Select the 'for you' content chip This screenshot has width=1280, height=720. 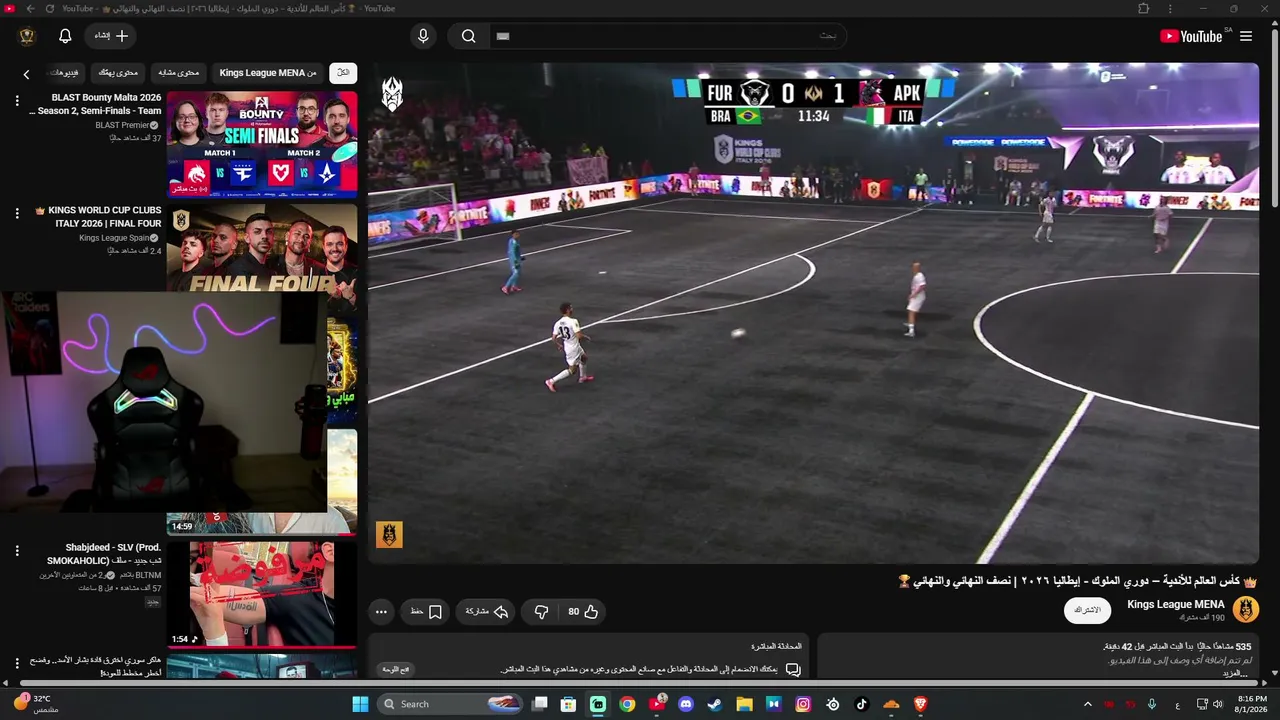[x=118, y=73]
